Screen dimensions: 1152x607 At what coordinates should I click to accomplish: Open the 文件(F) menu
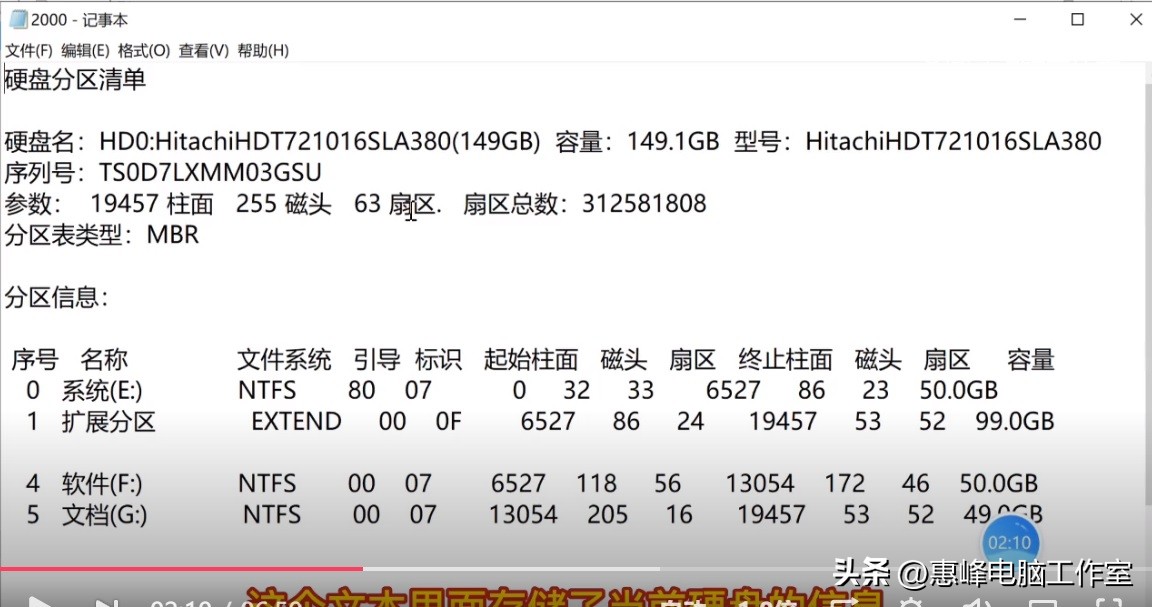click(x=26, y=48)
